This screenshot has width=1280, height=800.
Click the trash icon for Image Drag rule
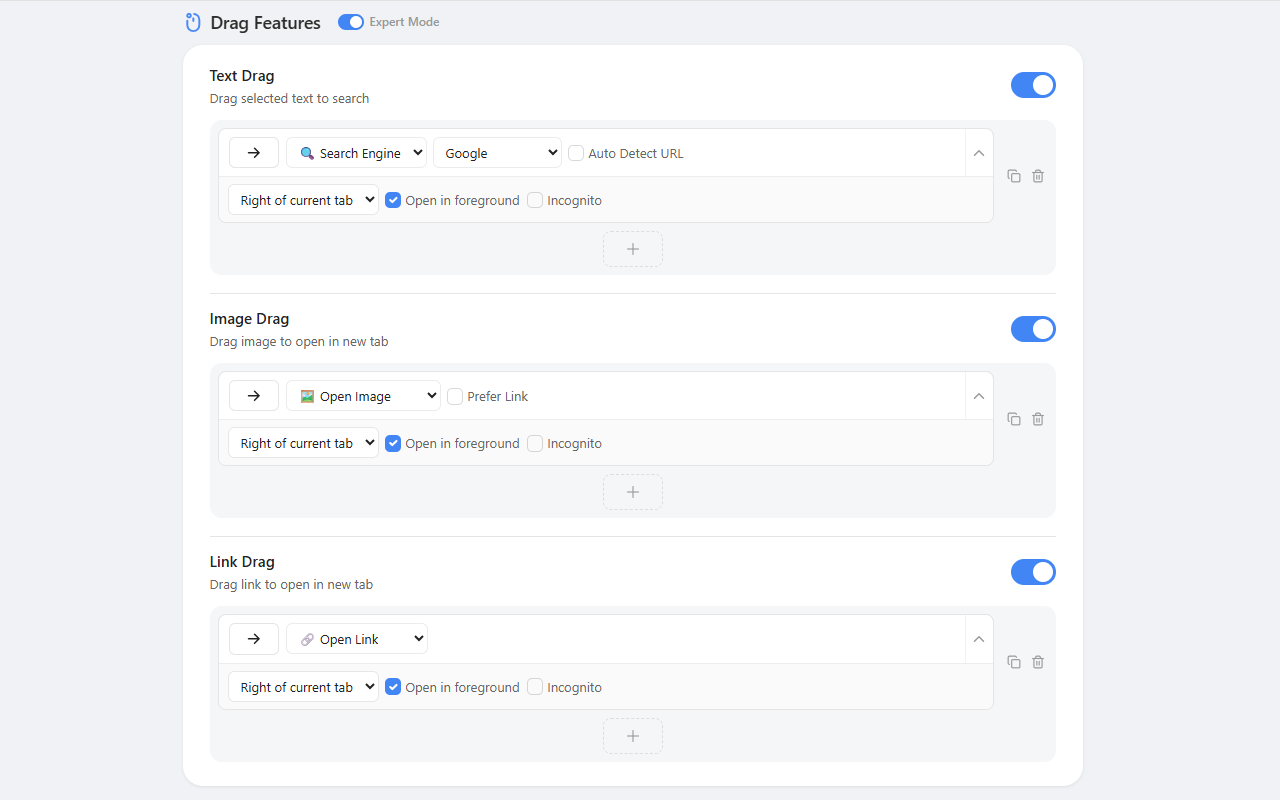1038,419
